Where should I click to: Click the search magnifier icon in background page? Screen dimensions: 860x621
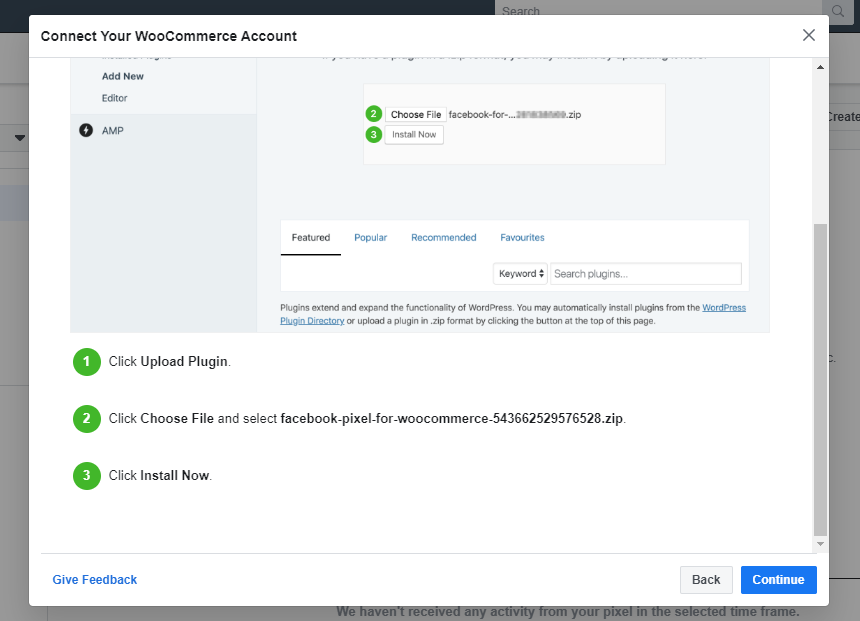click(838, 10)
